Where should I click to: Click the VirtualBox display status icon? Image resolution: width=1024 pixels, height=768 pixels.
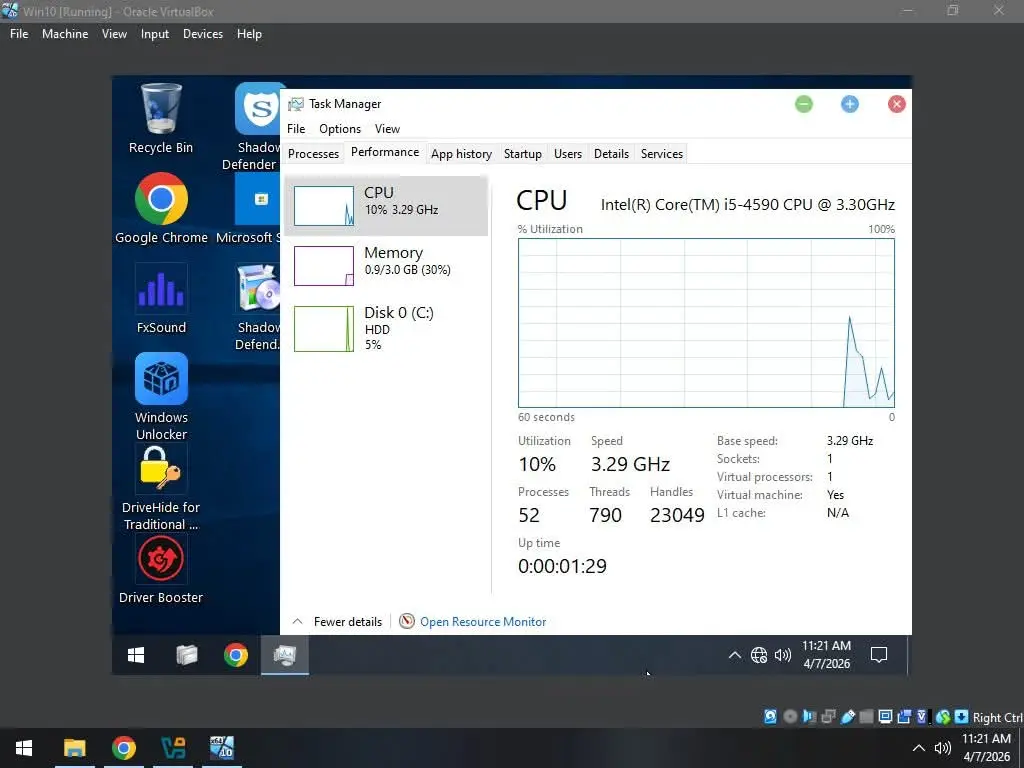coord(886,716)
